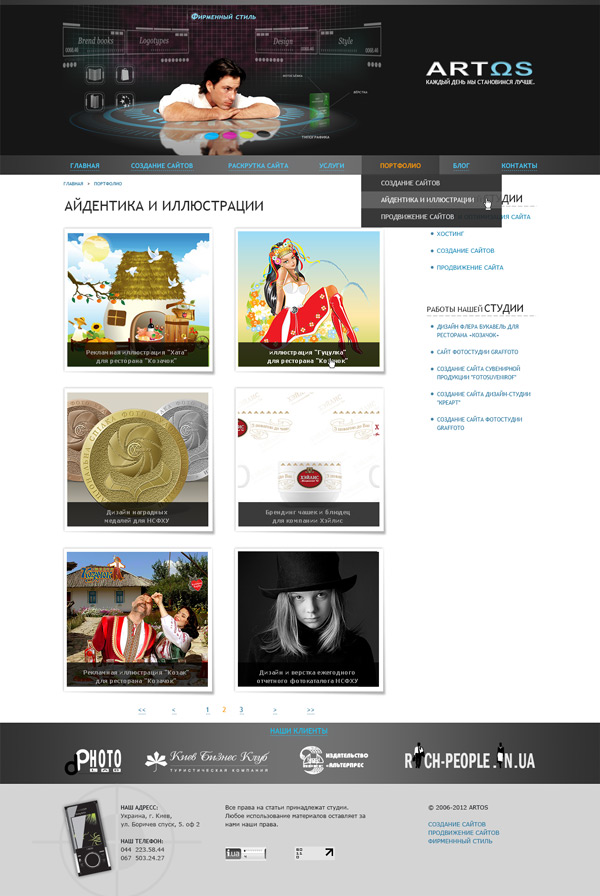Go to the Контакты menu item
Viewport: 600px width, 896px height.
tap(519, 165)
